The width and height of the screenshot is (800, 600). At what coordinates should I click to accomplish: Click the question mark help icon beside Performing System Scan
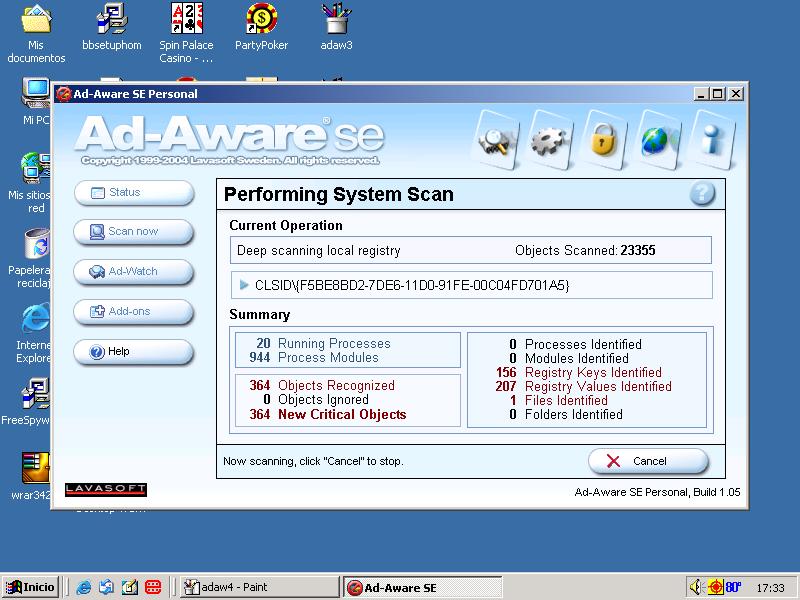(702, 194)
